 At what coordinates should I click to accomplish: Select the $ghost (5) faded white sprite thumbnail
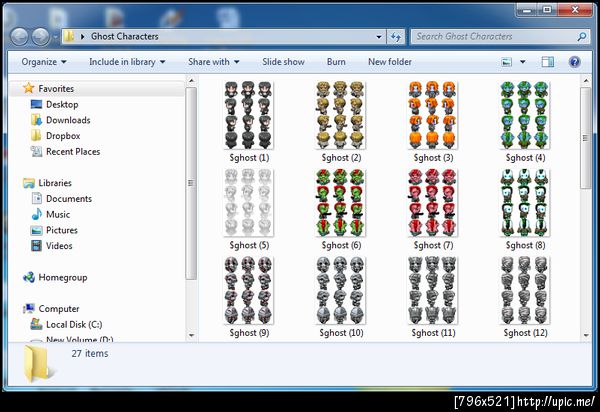click(248, 203)
